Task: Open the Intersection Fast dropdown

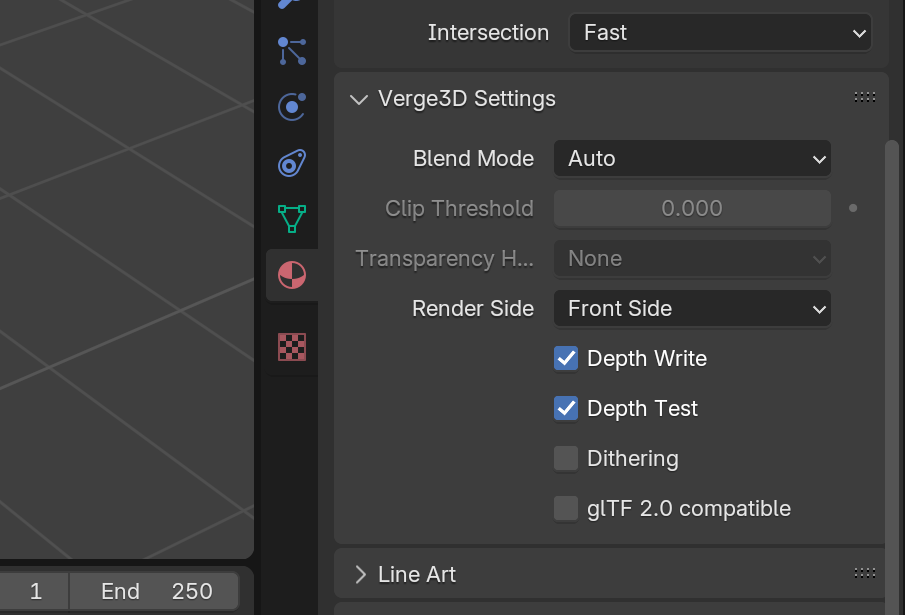Action: coord(720,33)
